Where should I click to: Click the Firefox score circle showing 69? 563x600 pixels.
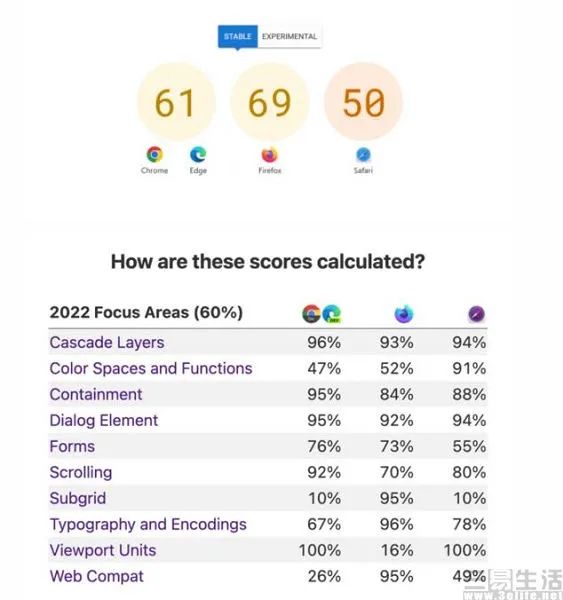tap(269, 102)
